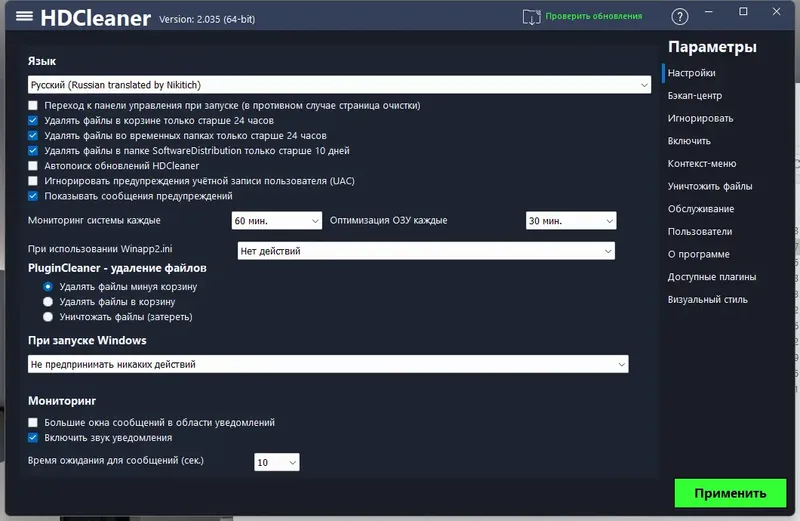Open Включить section
The height and width of the screenshot is (521, 800).
tap(689, 141)
